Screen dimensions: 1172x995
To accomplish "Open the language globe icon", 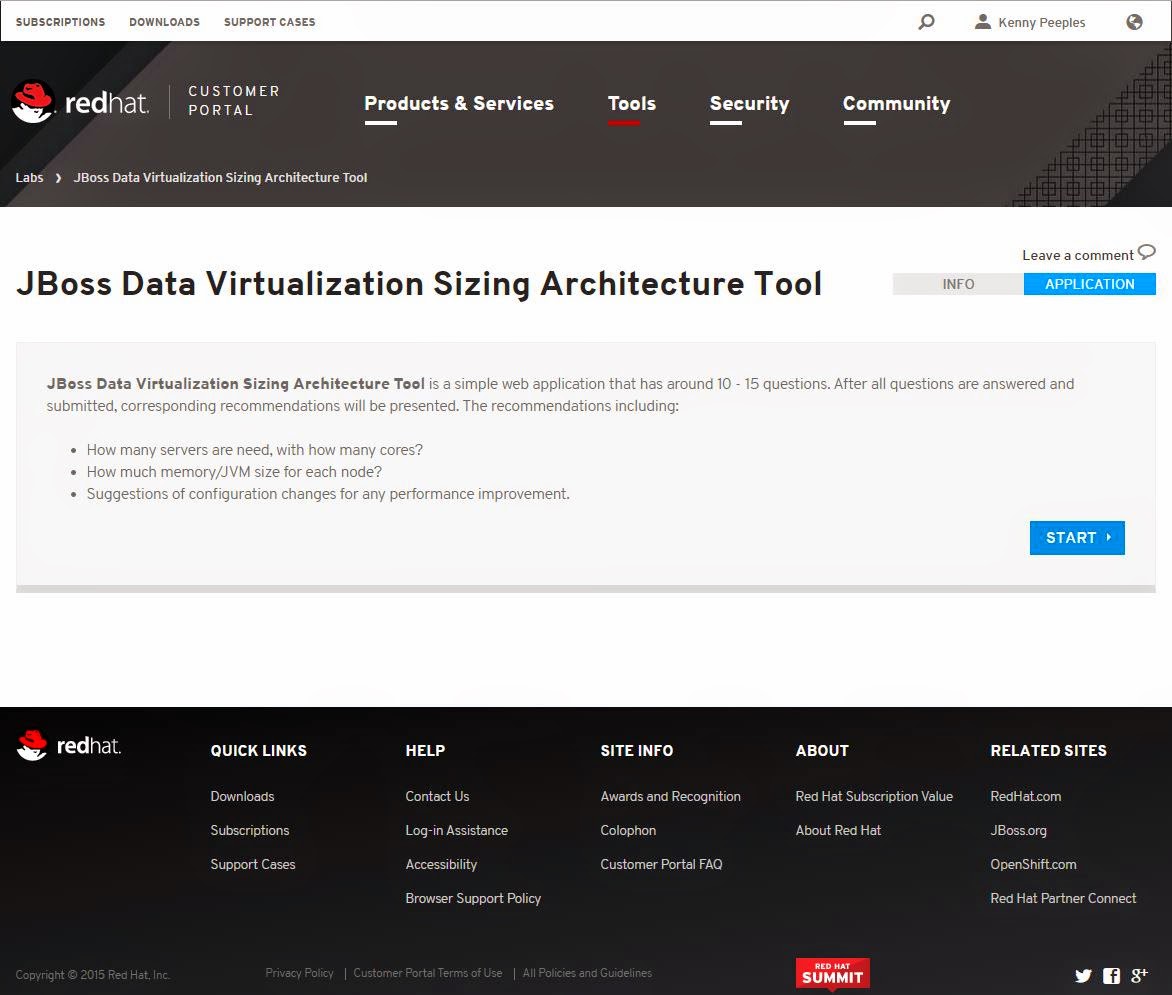I will click(x=1134, y=22).
